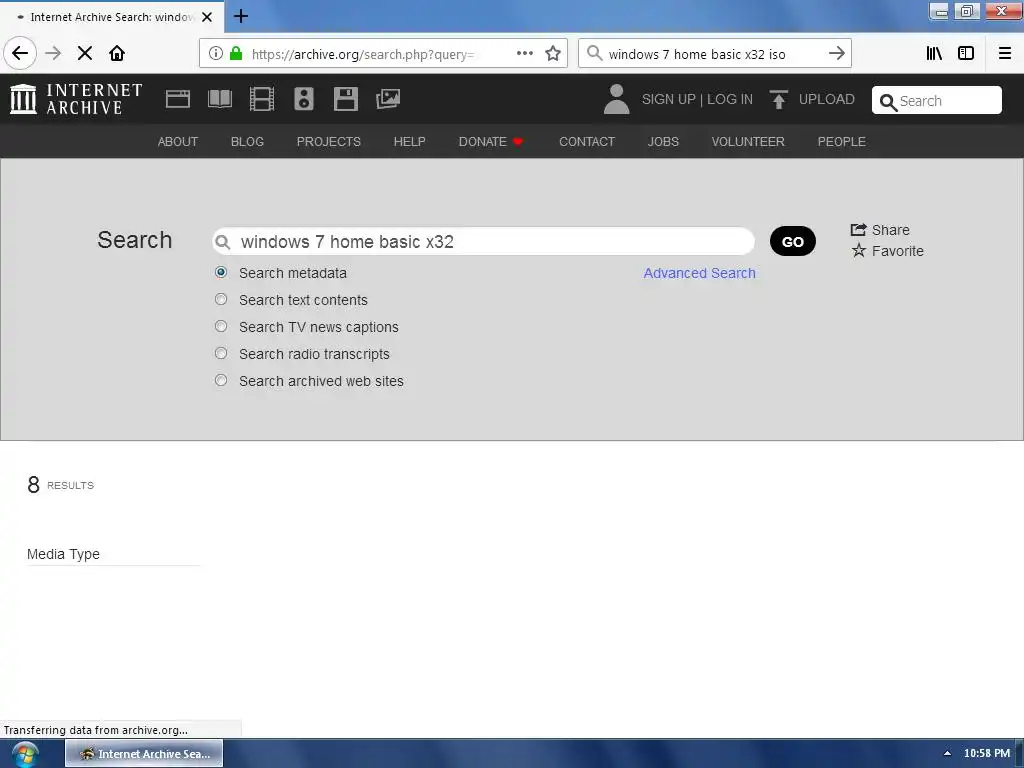Select Search metadata radio option
This screenshot has height=768, width=1024.
(221, 272)
